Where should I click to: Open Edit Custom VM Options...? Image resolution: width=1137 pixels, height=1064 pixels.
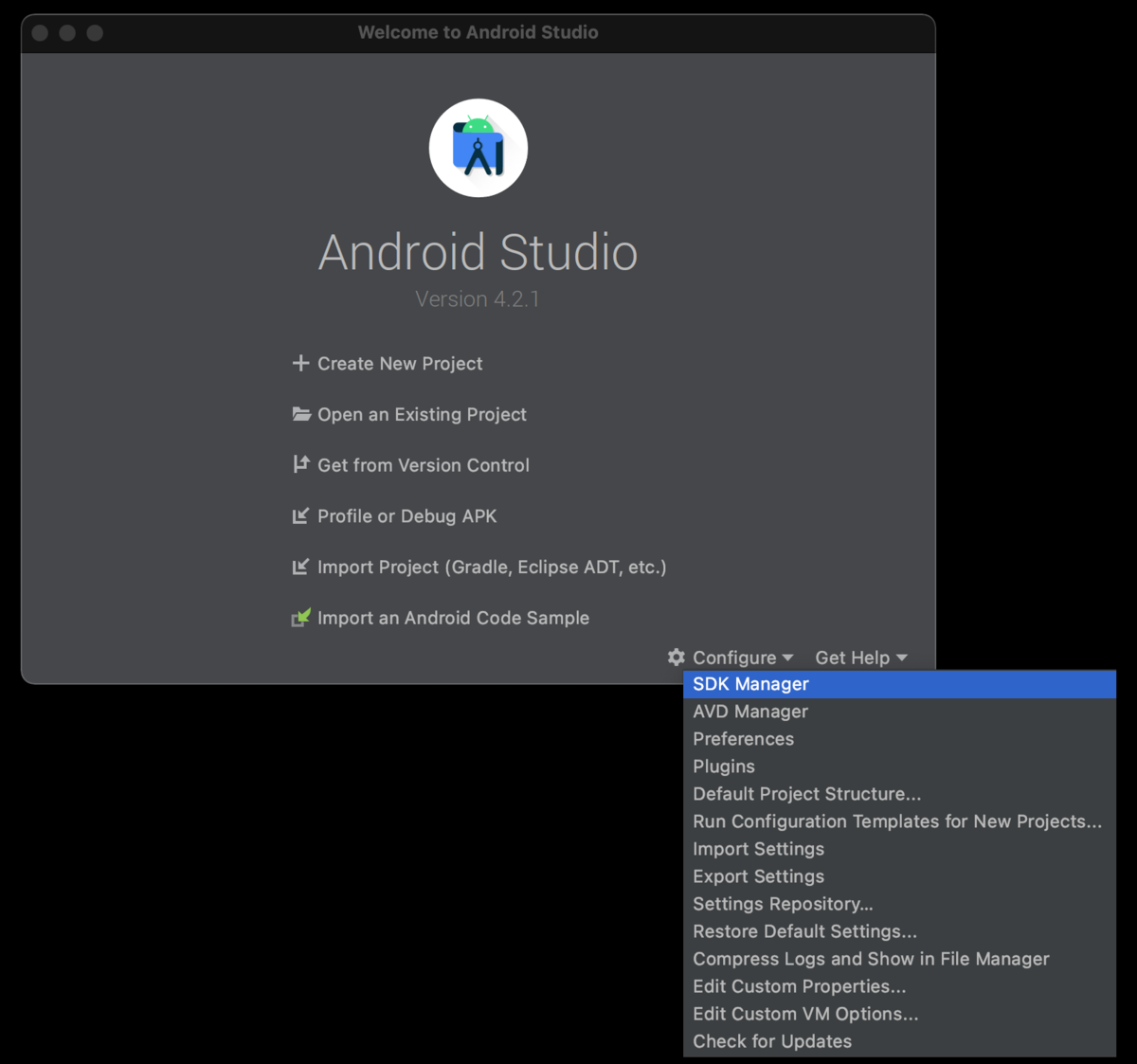coord(899,1014)
